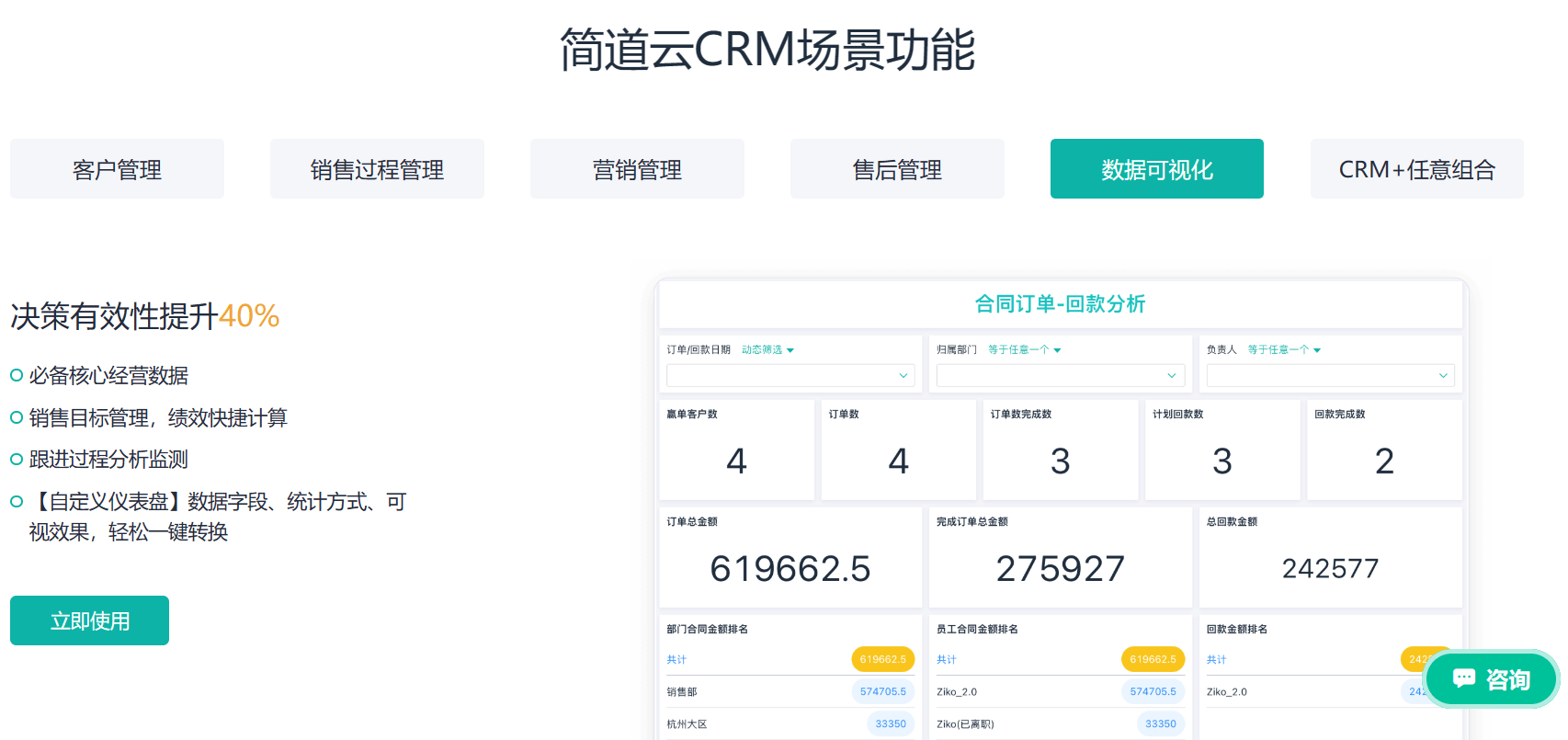The image size is (1568, 740).
Task: Open the 营销管理 tab
Action: [637, 169]
